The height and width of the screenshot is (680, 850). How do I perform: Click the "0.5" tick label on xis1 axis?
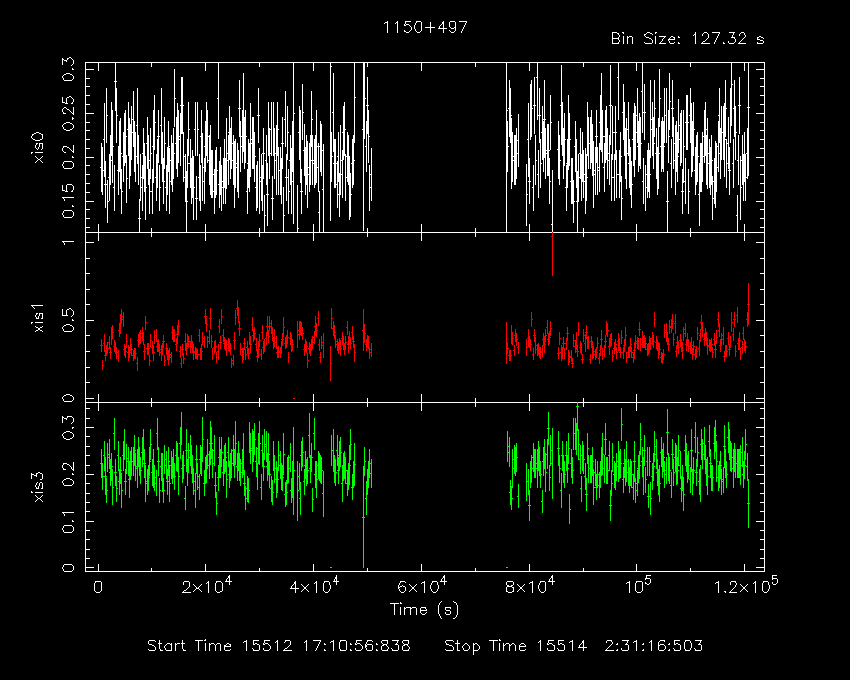point(68,320)
